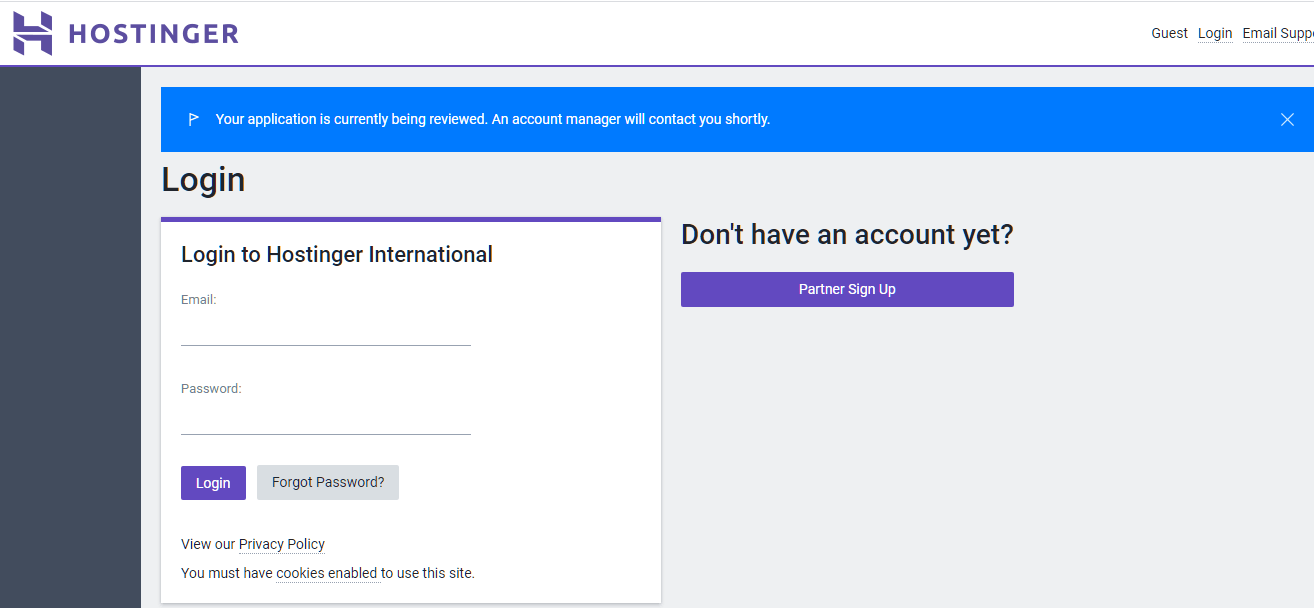This screenshot has width=1314, height=608.
Task: Click the large Login page title
Action: [203, 179]
